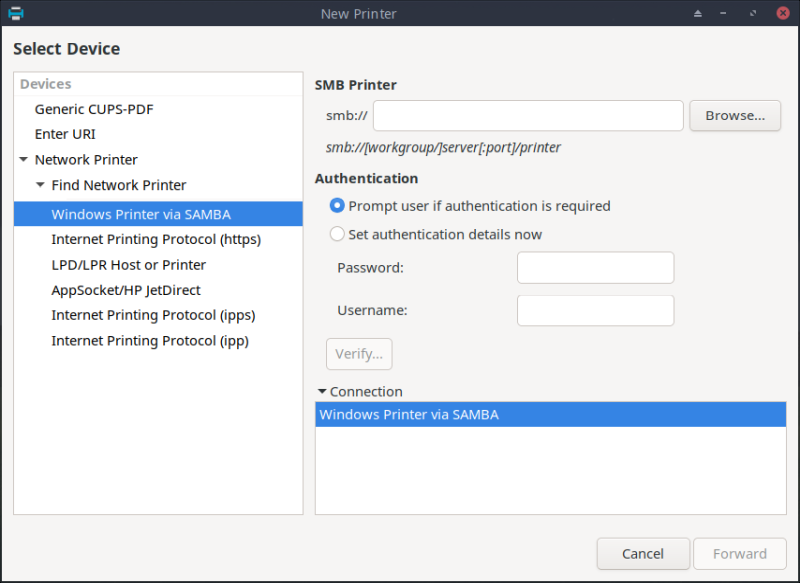Click the Browse... button
Screen dimensions: 800x583
[x=735, y=116]
